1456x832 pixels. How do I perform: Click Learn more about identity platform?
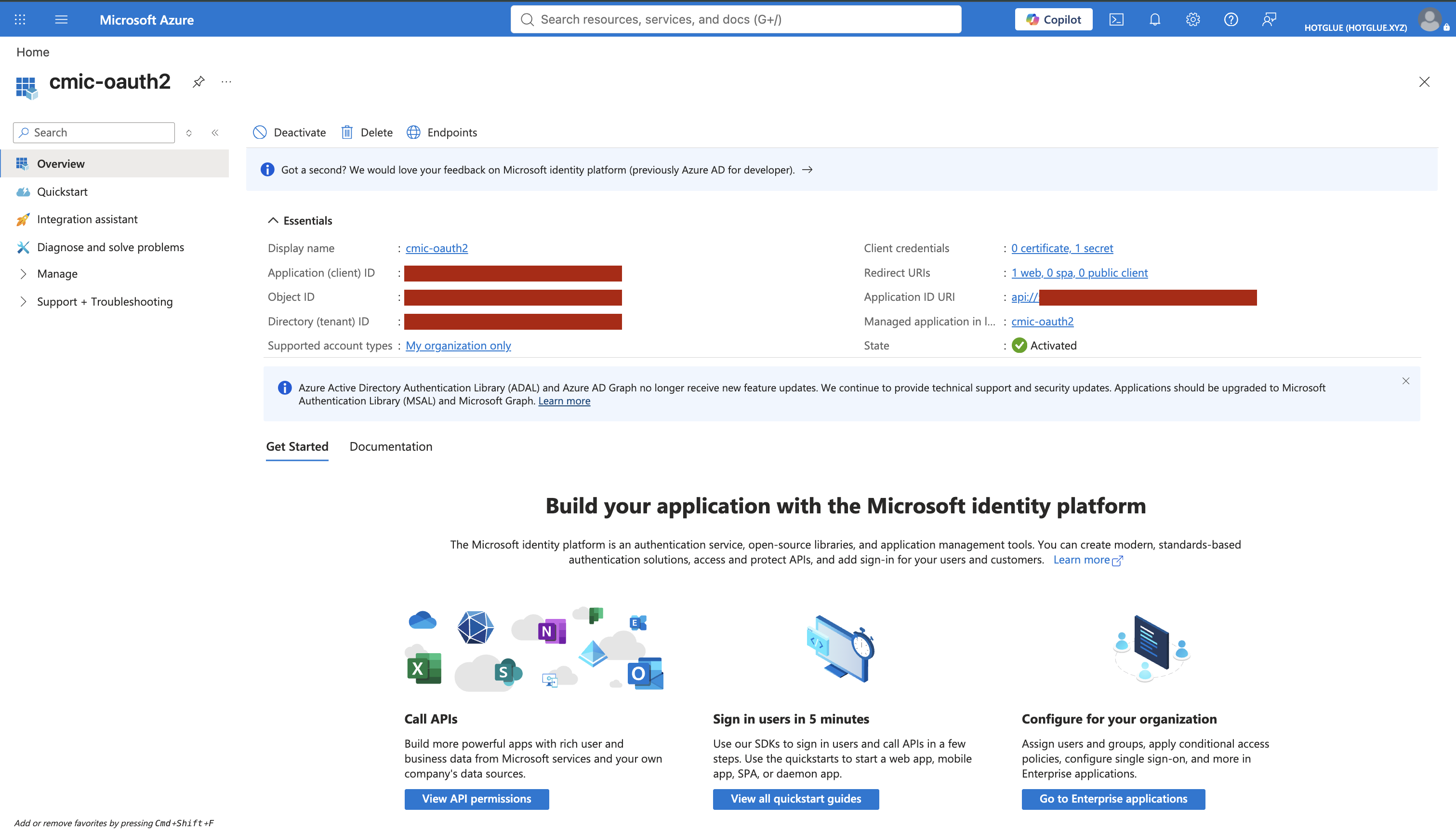point(1088,560)
